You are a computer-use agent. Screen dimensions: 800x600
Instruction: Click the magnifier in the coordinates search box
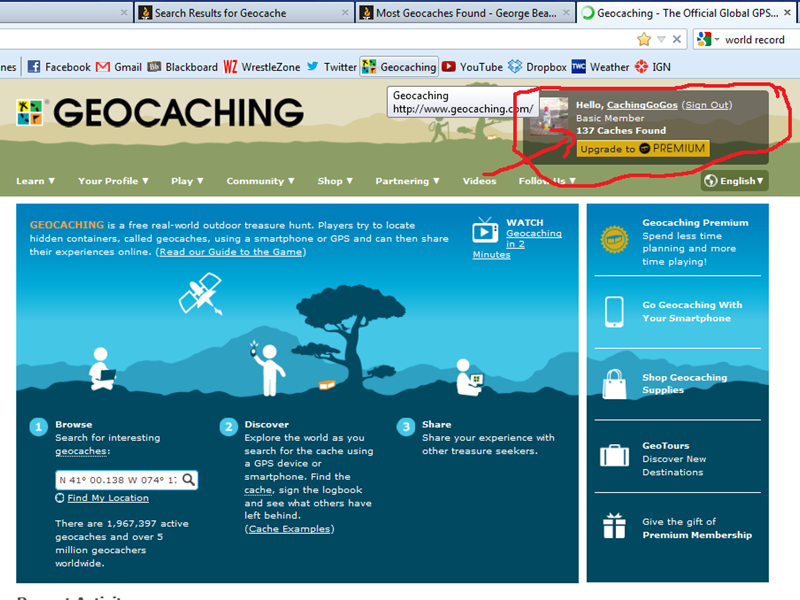187,479
